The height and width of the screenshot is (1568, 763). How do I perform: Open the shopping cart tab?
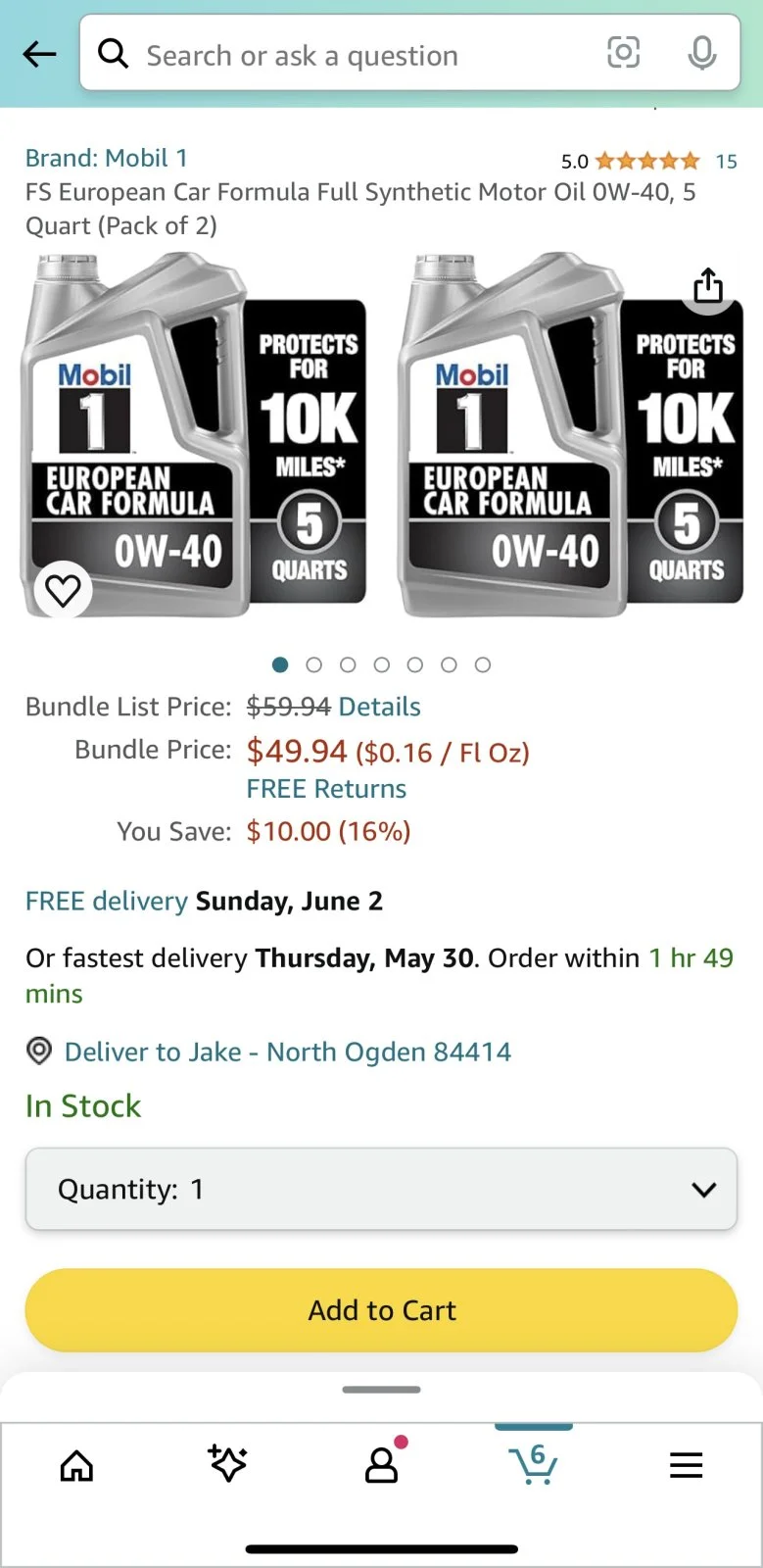pos(534,1465)
